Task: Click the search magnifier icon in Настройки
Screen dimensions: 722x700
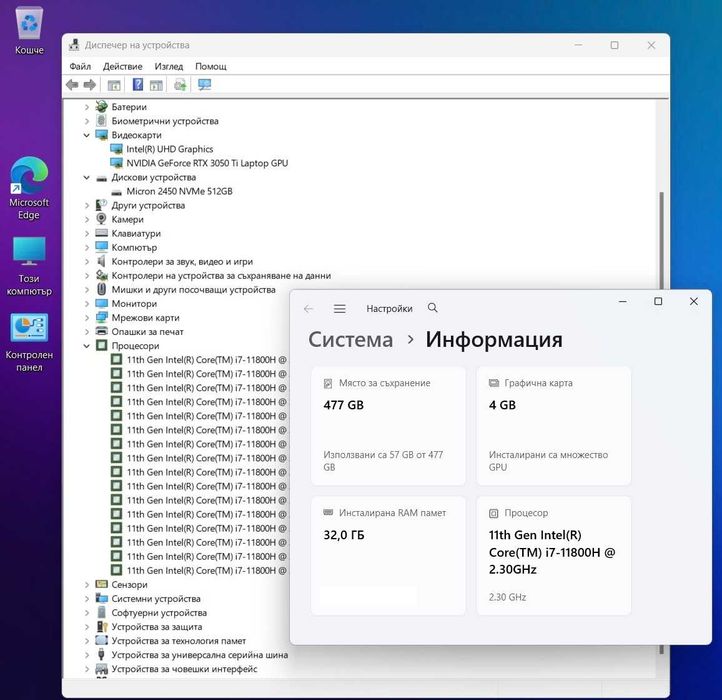Action: 432,308
